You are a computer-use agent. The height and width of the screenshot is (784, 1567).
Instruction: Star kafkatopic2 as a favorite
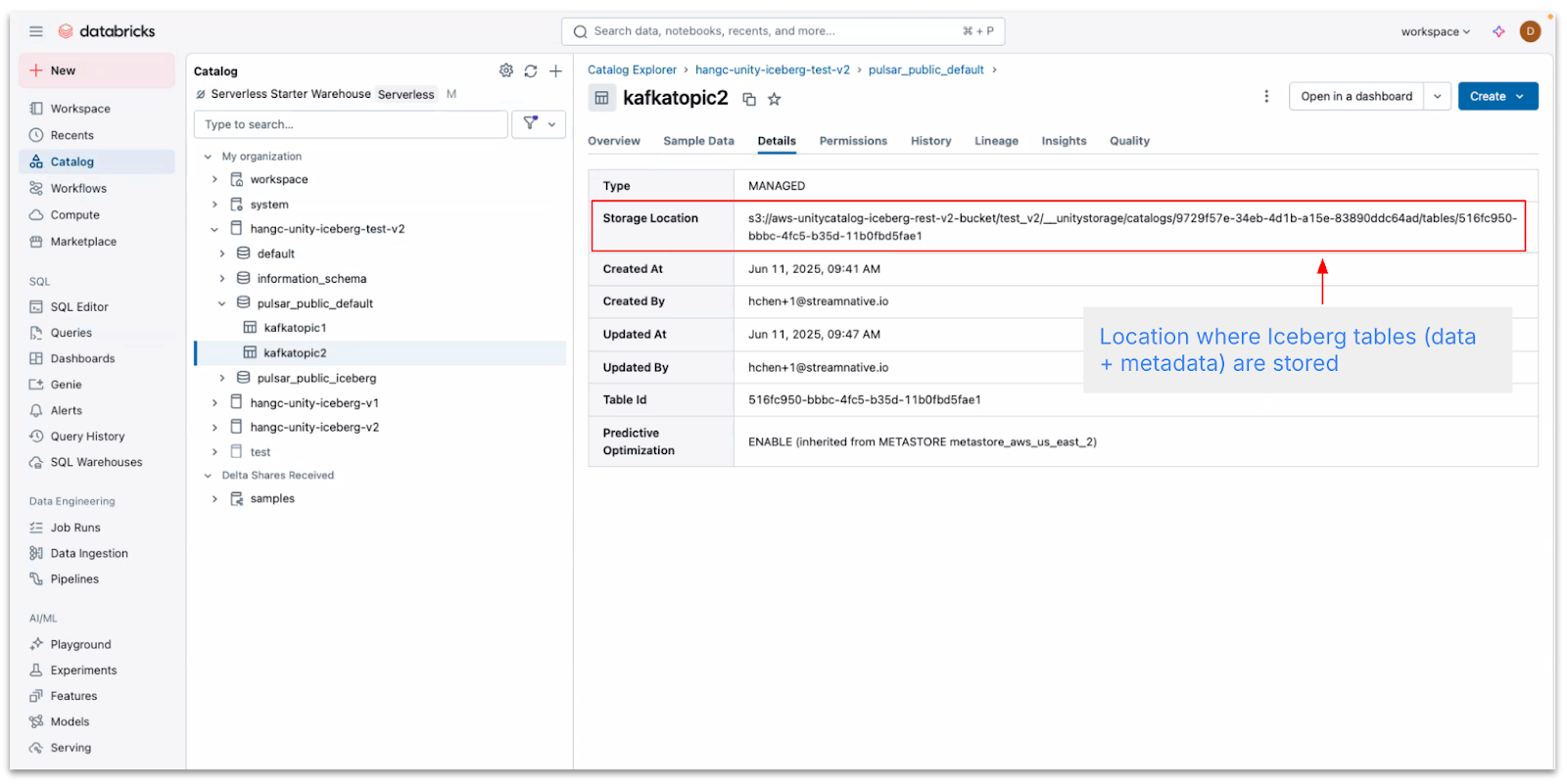click(775, 99)
